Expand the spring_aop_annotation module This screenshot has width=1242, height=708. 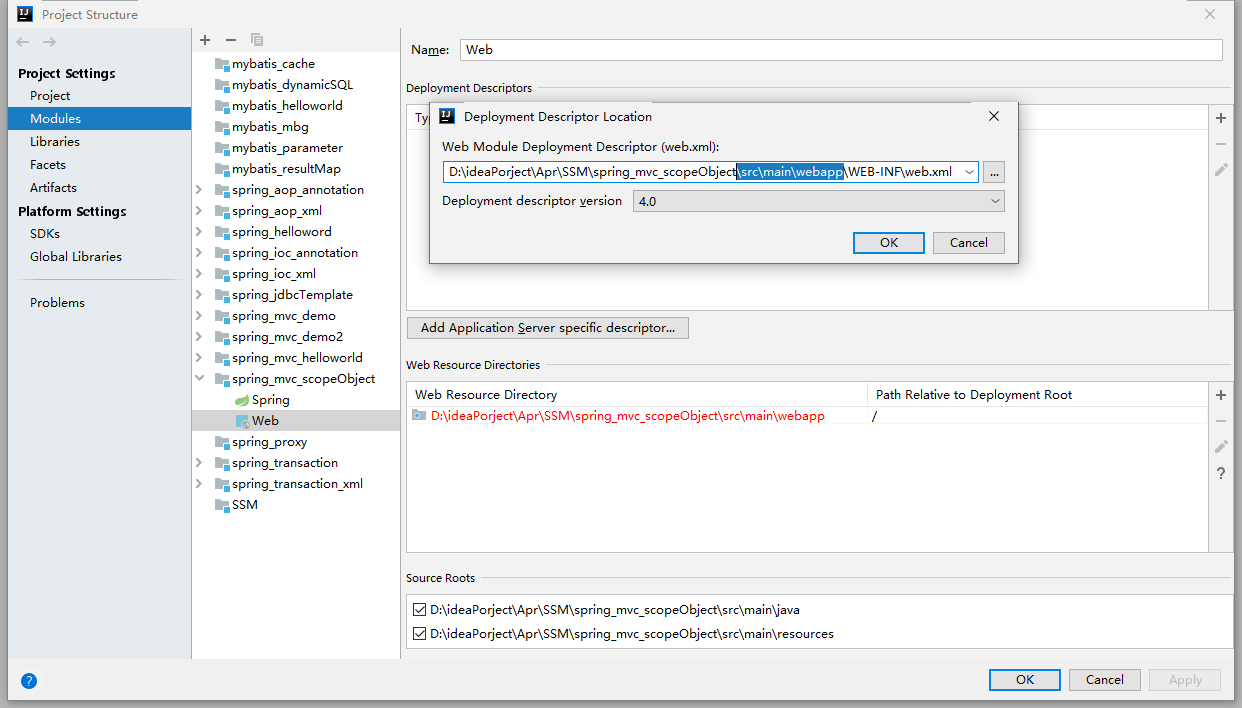tap(199, 190)
